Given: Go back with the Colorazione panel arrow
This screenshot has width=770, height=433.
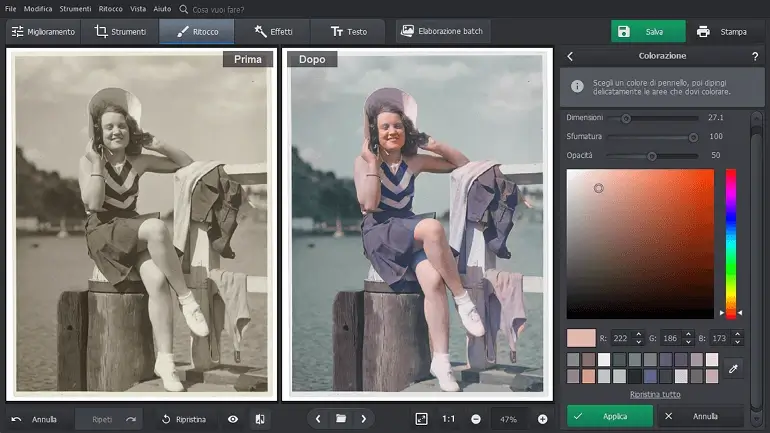Looking at the screenshot, I should (x=570, y=56).
